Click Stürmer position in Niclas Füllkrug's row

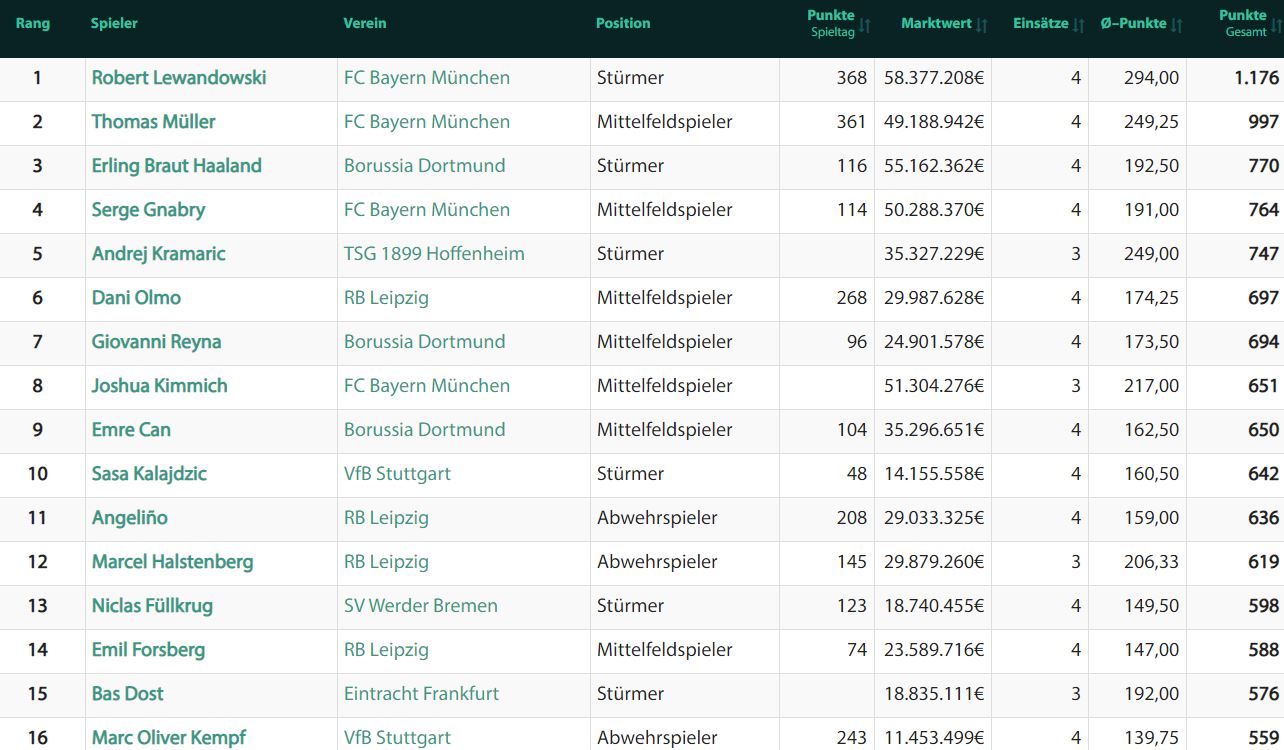[x=630, y=606]
